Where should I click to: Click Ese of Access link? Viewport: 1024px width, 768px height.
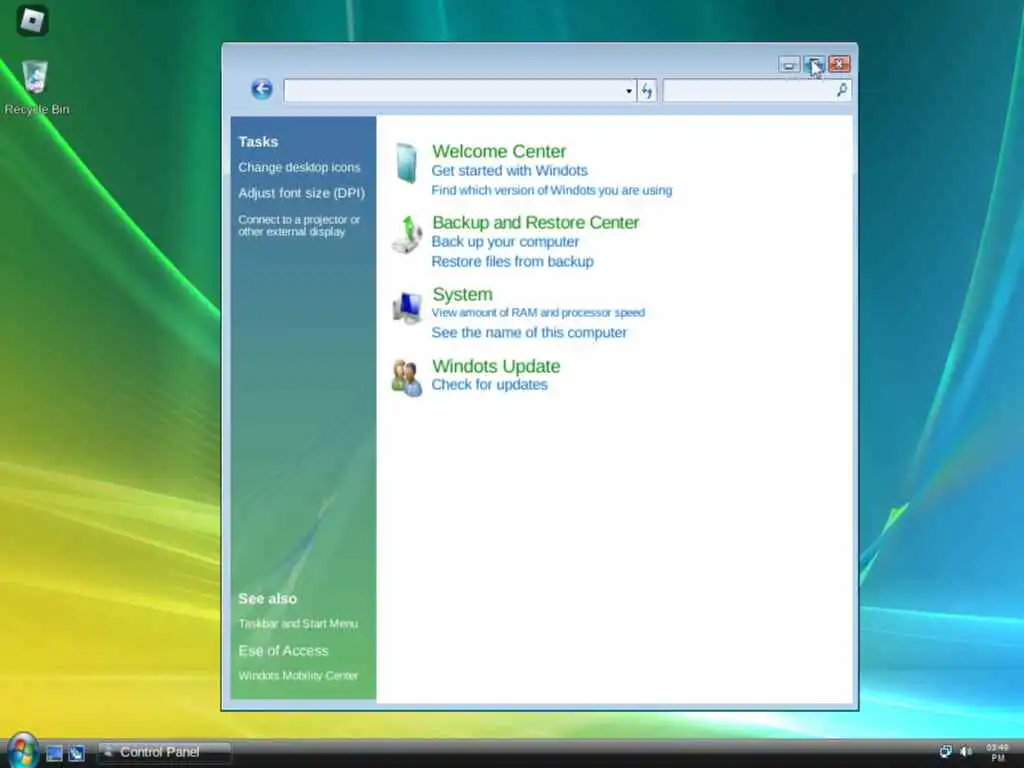click(283, 650)
